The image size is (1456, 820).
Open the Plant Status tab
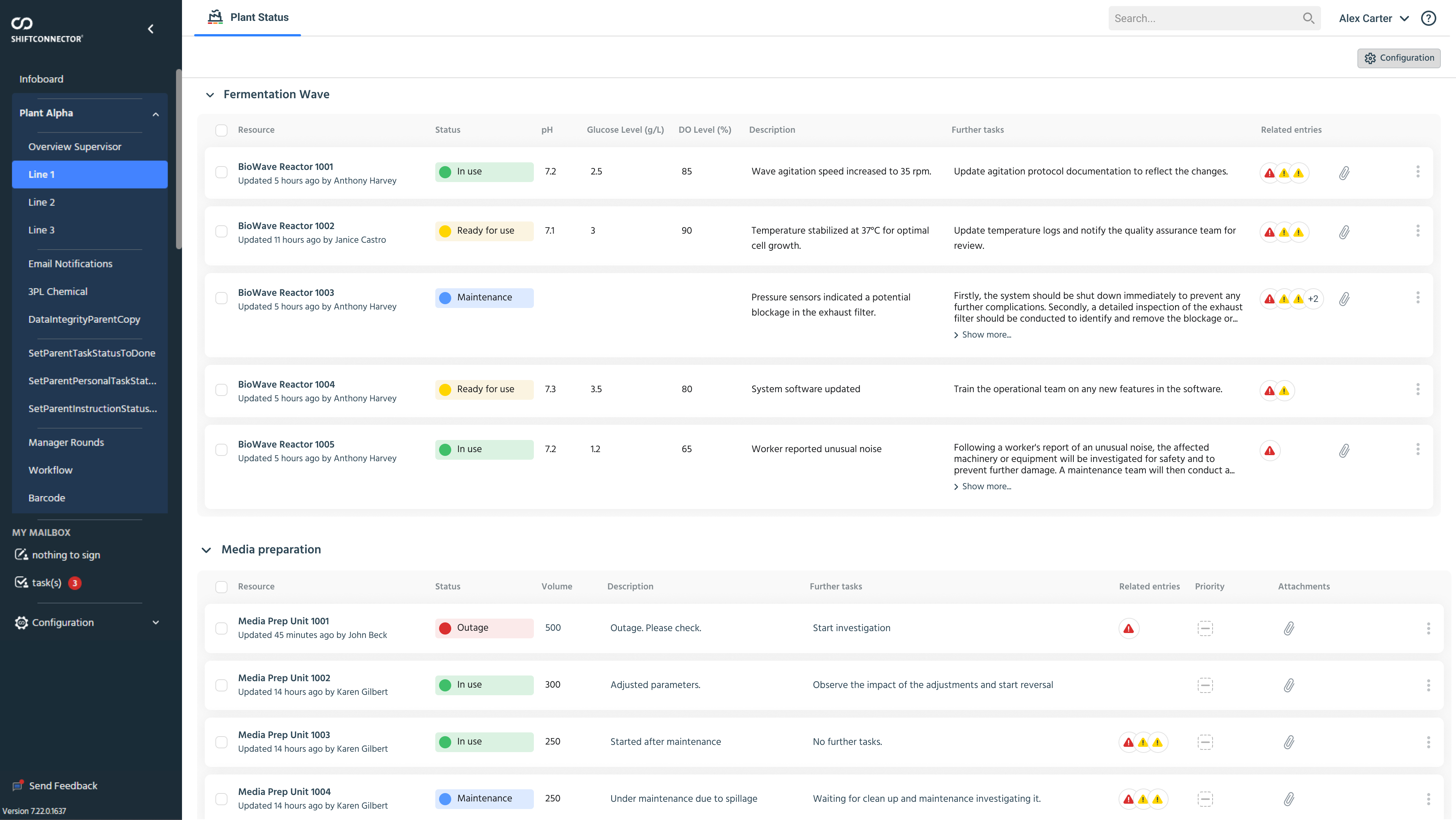248,17
